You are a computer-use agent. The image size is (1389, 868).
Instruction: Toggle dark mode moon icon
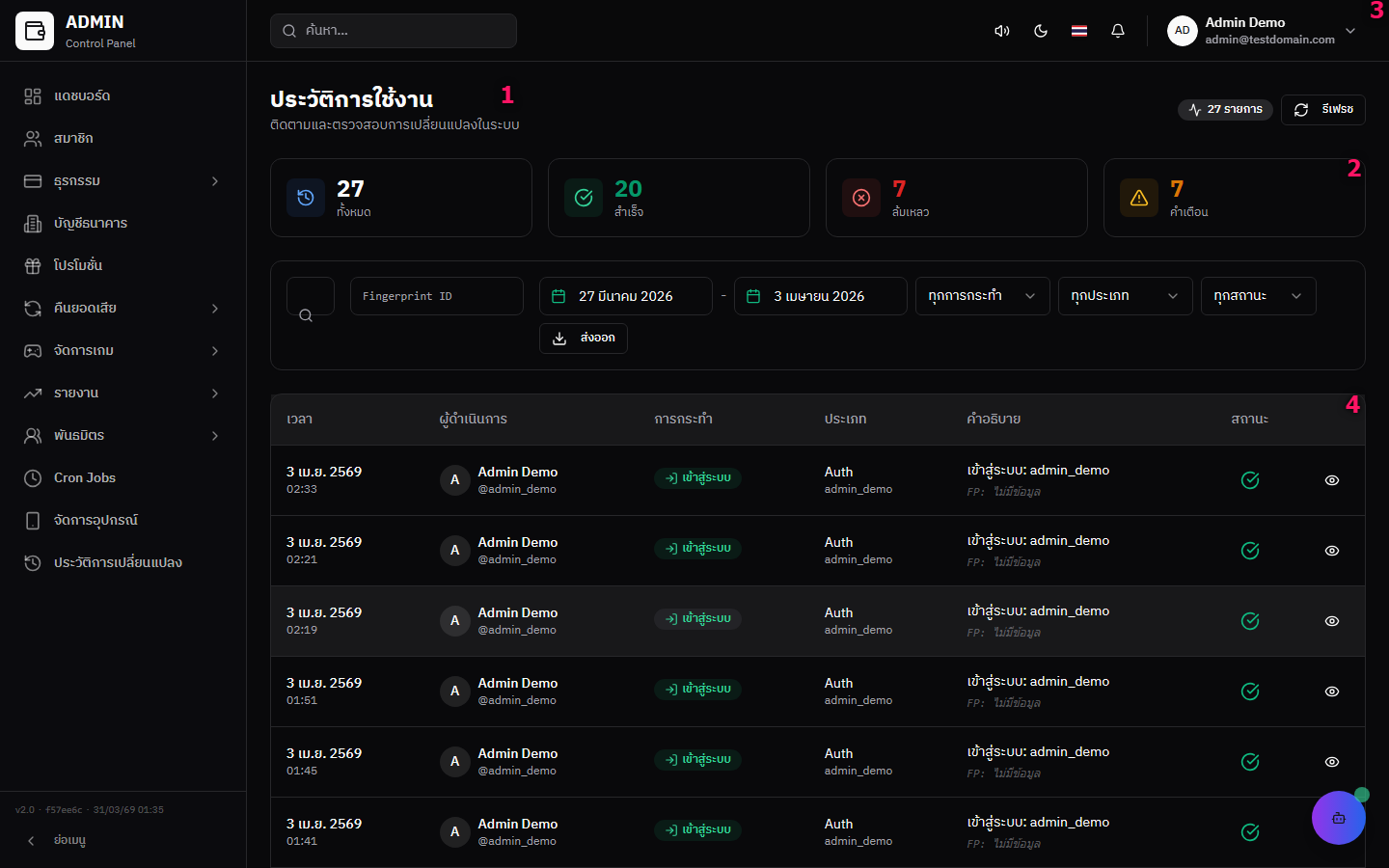[1041, 31]
